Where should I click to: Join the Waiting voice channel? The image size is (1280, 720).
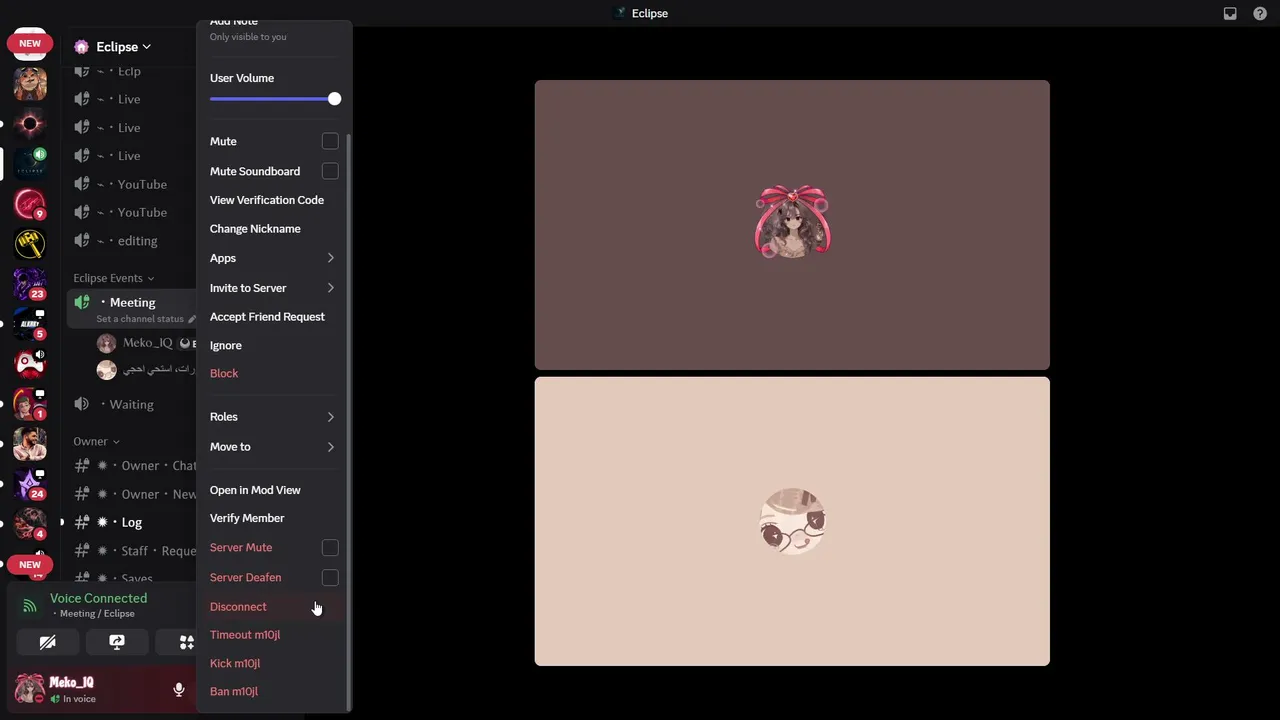131,404
